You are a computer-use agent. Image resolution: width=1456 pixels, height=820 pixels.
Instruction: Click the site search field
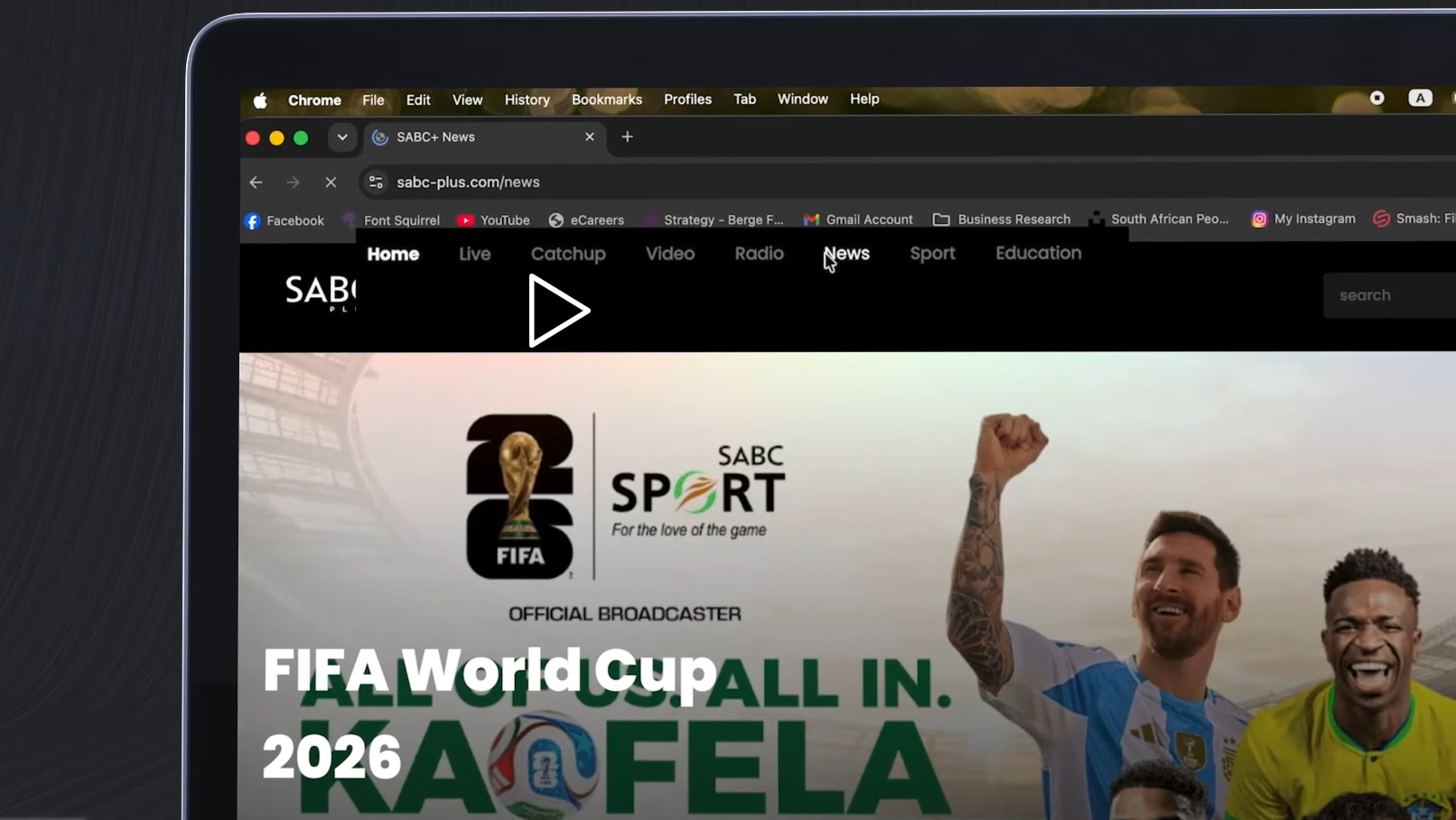pos(1389,295)
